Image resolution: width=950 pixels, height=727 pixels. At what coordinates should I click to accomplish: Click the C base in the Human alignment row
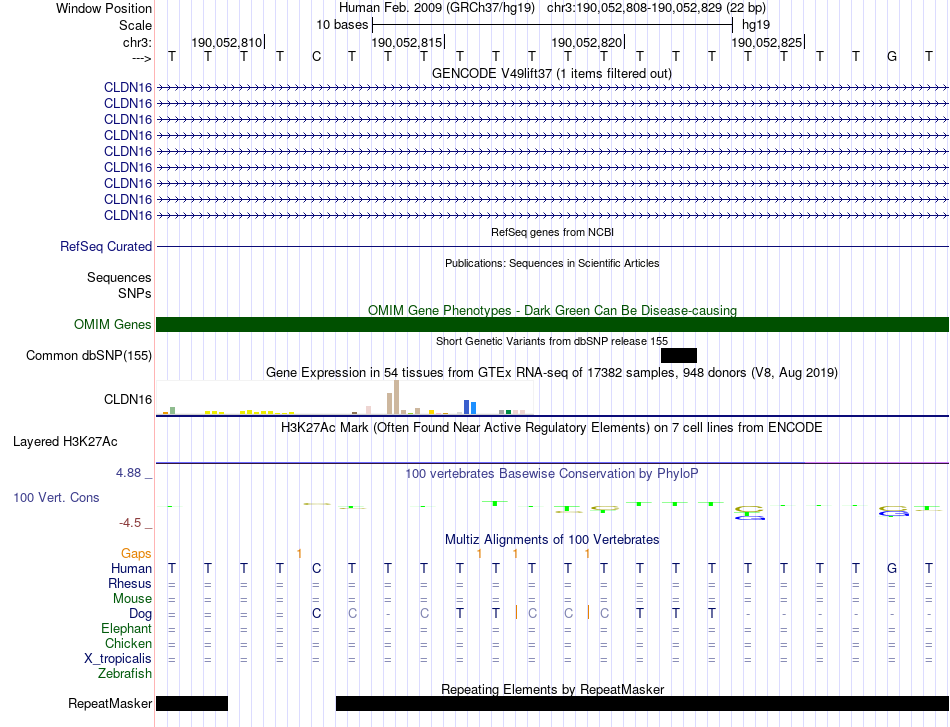[x=316, y=569]
